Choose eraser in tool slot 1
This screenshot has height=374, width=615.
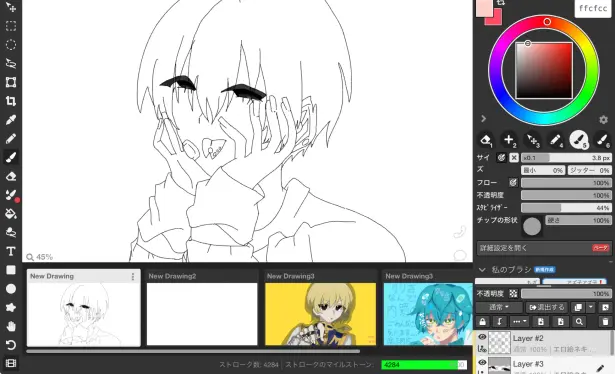tap(486, 140)
